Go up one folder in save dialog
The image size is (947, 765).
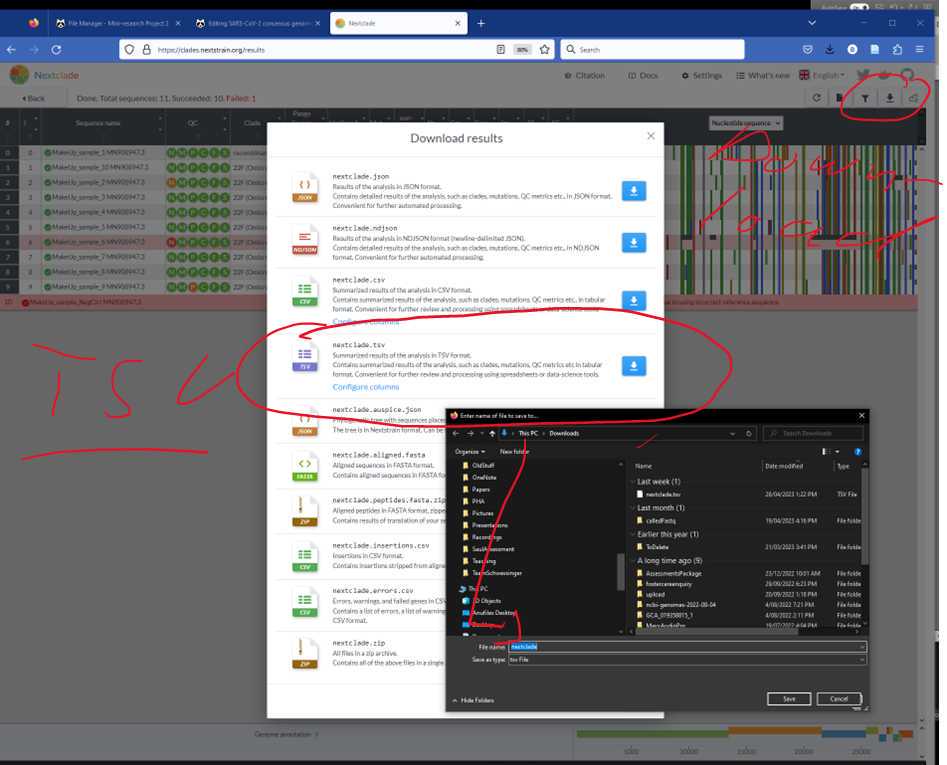coord(492,433)
